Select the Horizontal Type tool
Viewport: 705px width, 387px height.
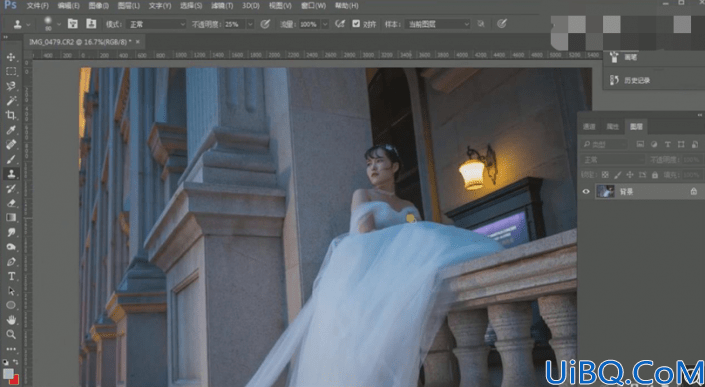tap(11, 276)
